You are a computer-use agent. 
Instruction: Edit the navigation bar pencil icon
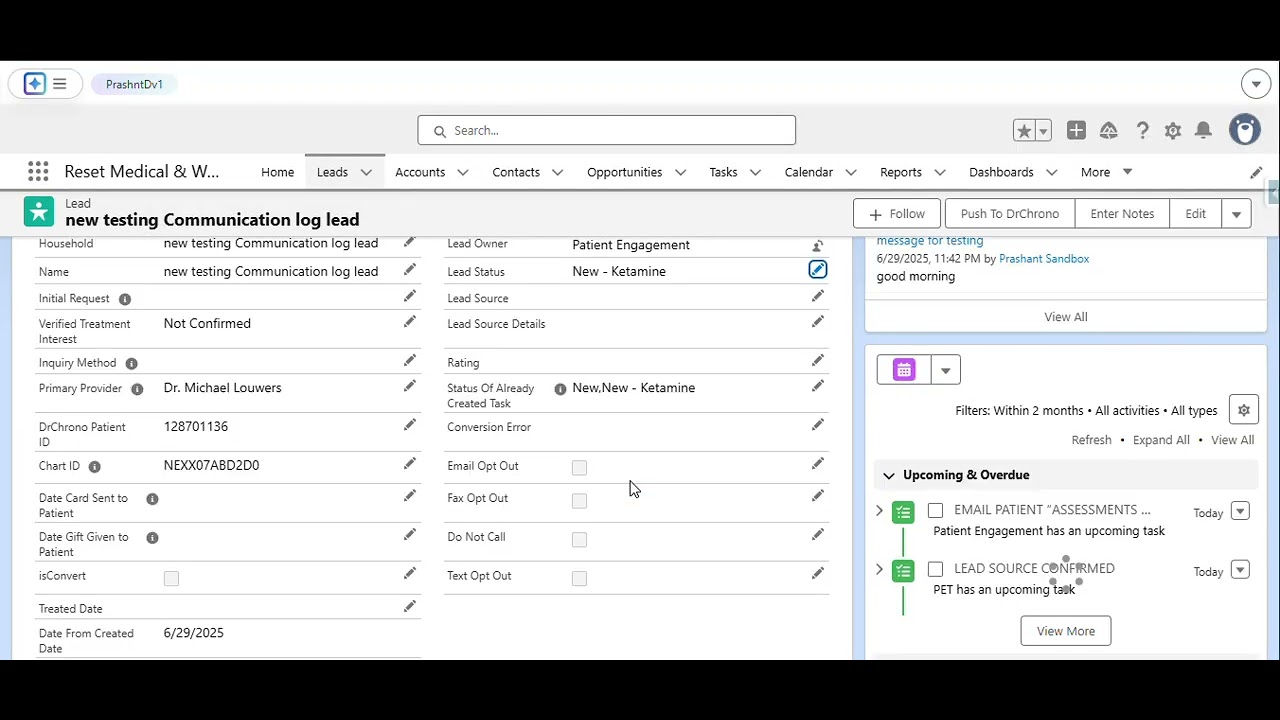tap(1256, 172)
